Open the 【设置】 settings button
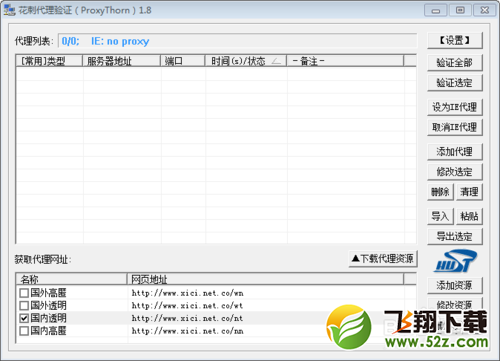This screenshot has height=361, width=500. (x=455, y=41)
